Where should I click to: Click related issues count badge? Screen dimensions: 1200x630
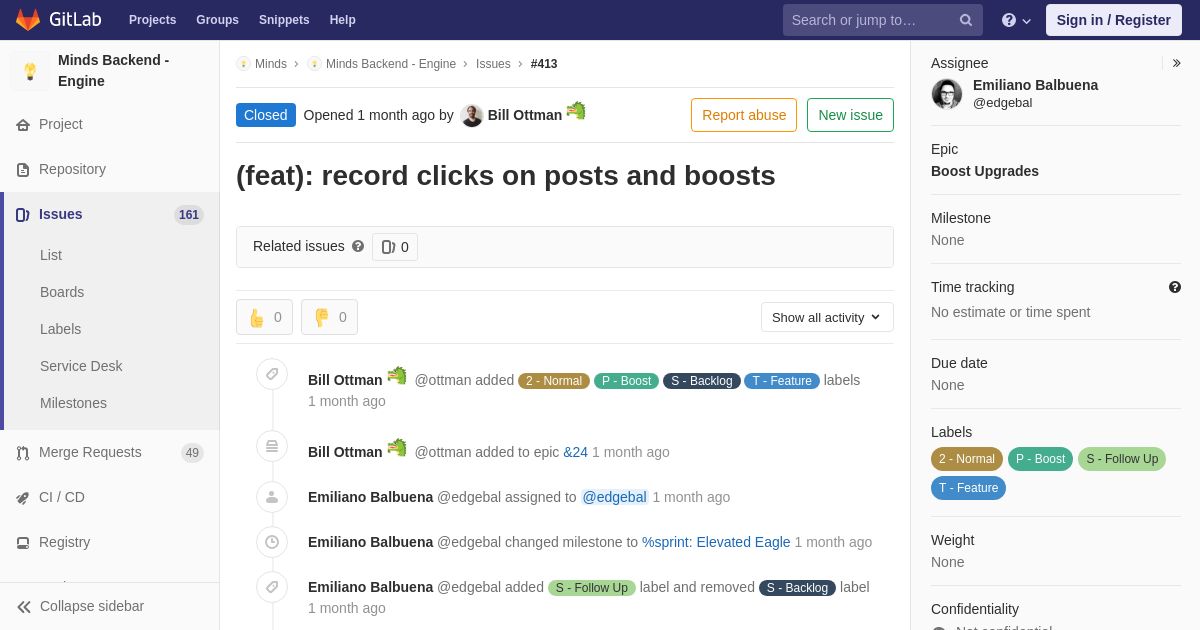(x=395, y=247)
